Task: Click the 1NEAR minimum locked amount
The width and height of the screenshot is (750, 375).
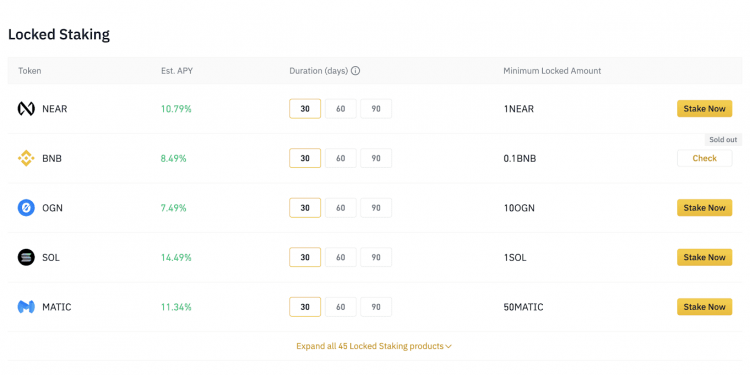Action: coord(518,109)
